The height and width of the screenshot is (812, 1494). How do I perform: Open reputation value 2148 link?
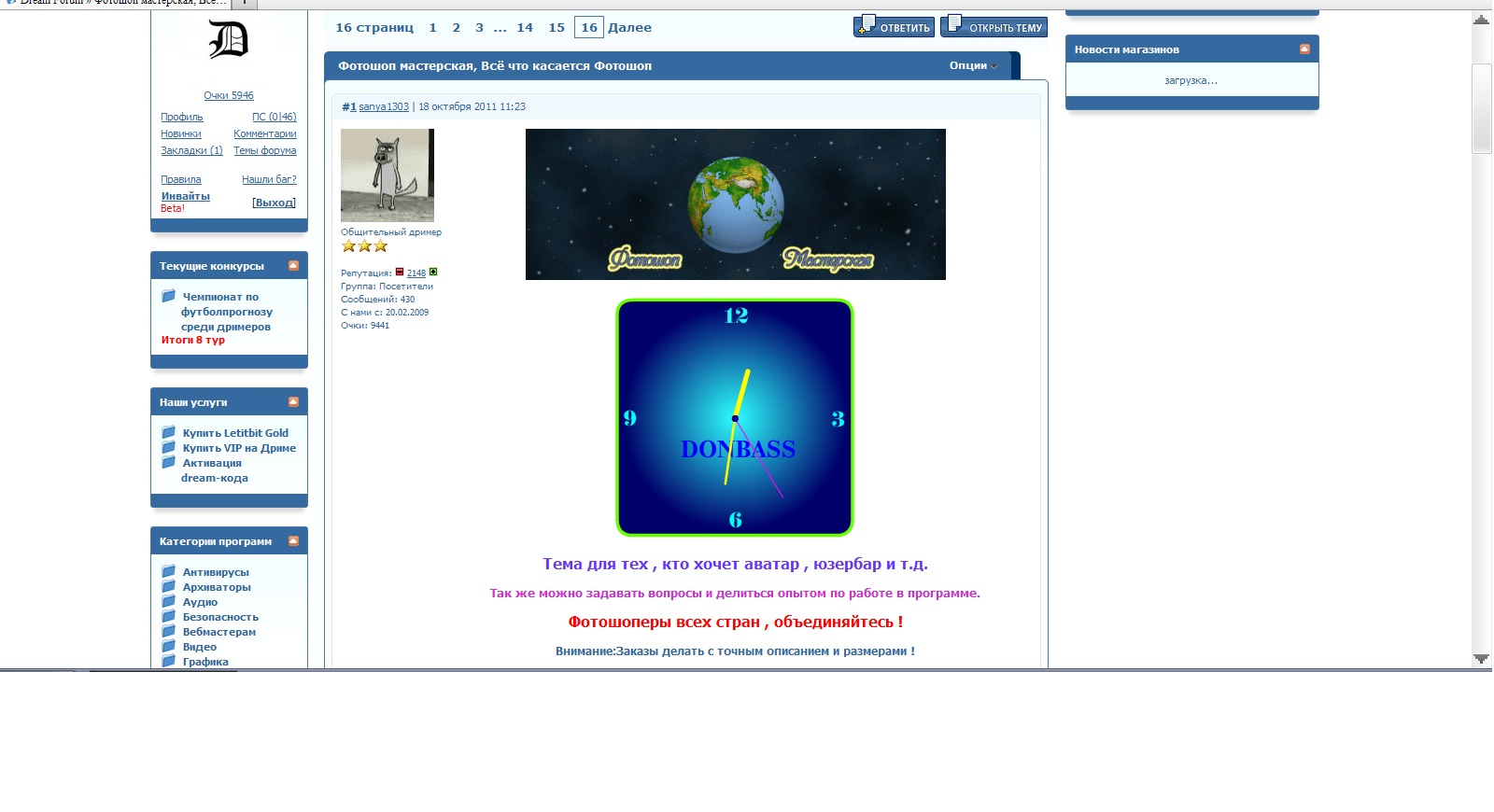tap(416, 273)
